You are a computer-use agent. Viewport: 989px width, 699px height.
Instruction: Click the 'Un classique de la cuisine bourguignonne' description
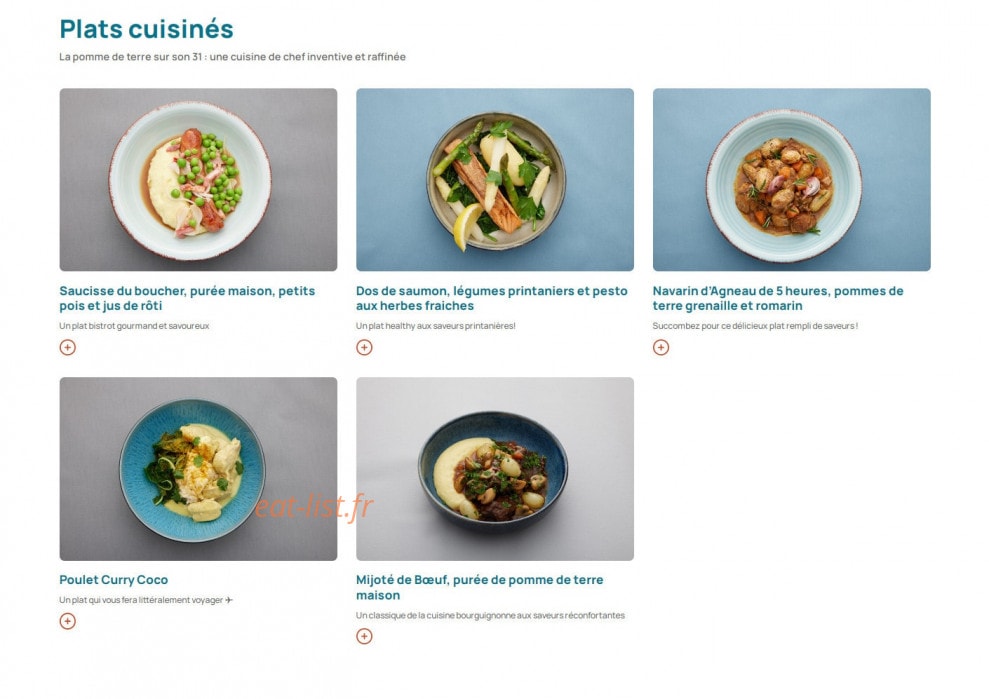490,615
